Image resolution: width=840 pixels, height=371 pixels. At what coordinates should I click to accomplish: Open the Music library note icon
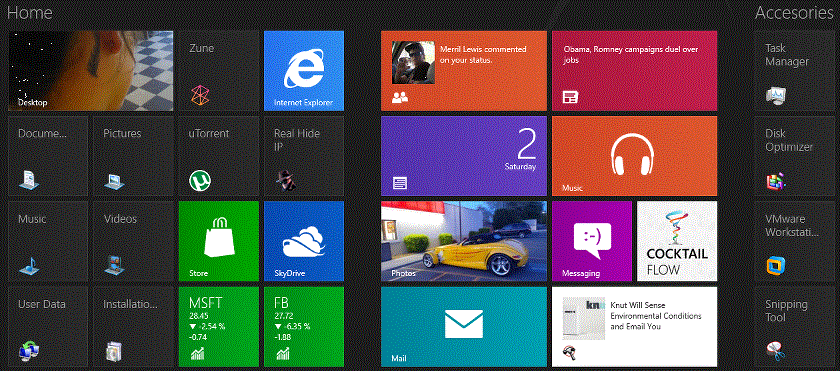pyautogui.click(x=29, y=265)
